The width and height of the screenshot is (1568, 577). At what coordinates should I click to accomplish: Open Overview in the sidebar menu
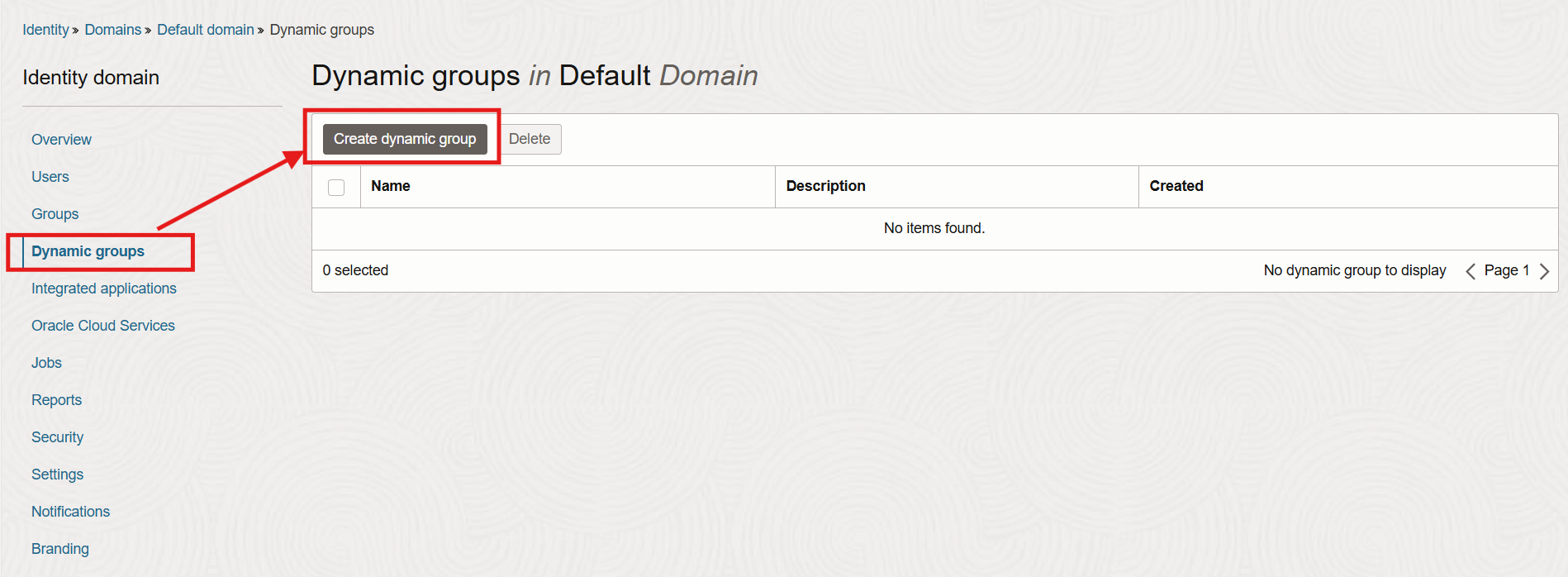click(61, 140)
